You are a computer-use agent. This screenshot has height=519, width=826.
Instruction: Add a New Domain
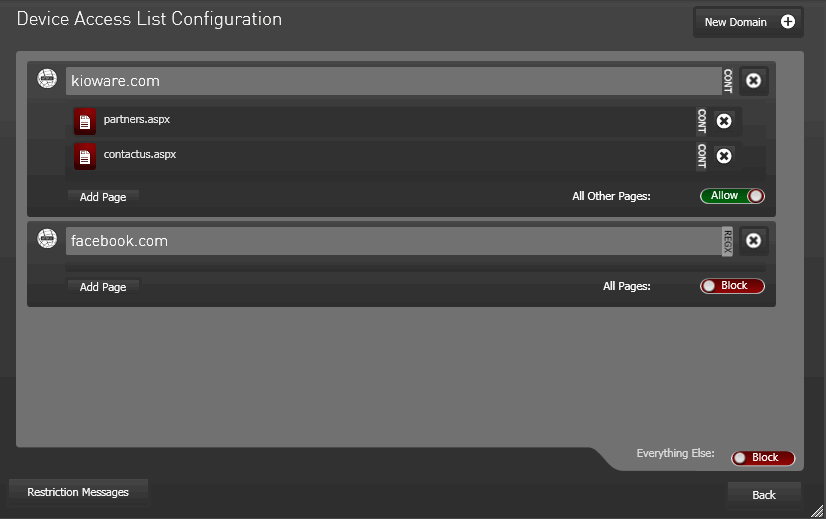click(x=748, y=22)
